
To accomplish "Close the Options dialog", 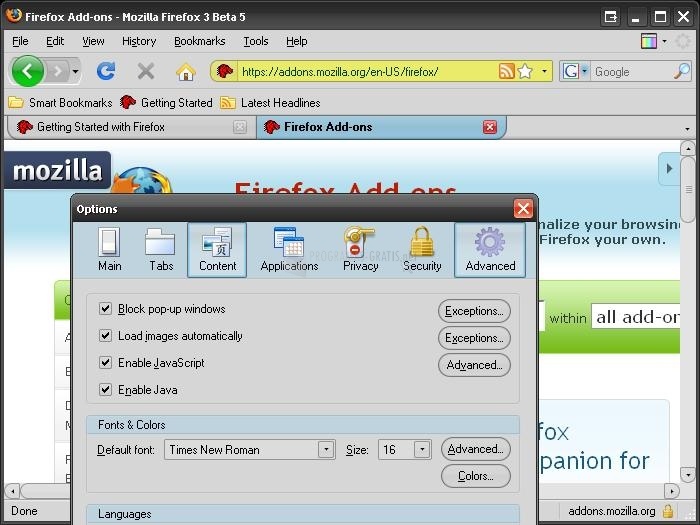I will pos(523,208).
